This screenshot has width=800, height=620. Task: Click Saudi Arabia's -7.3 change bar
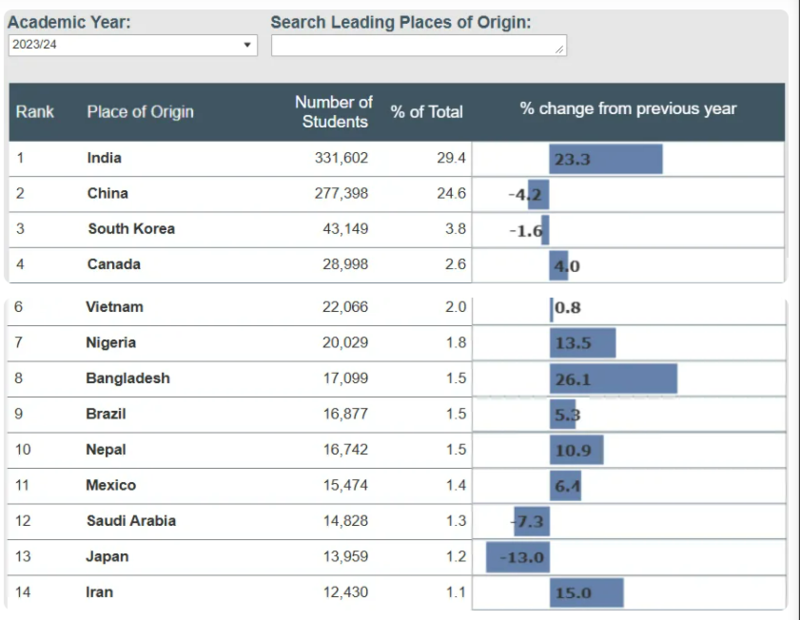click(x=531, y=521)
